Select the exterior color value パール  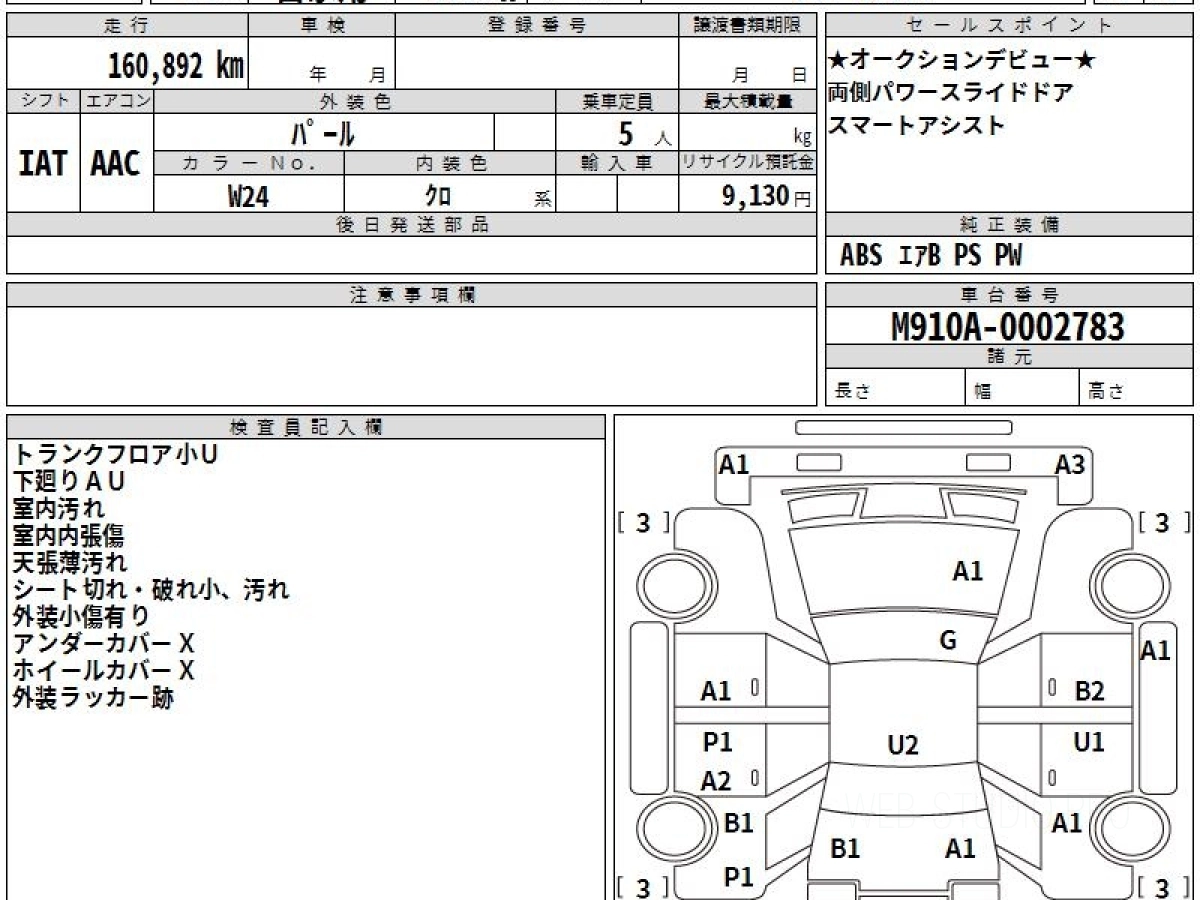tap(323, 133)
